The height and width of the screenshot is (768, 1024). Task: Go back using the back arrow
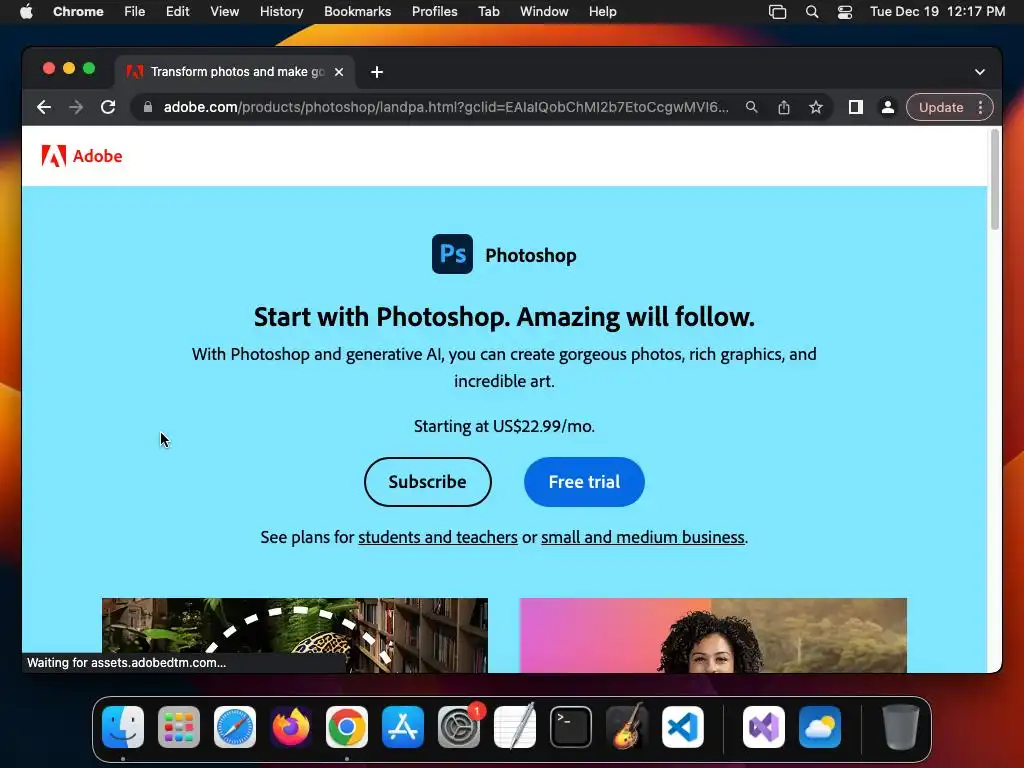[x=44, y=107]
